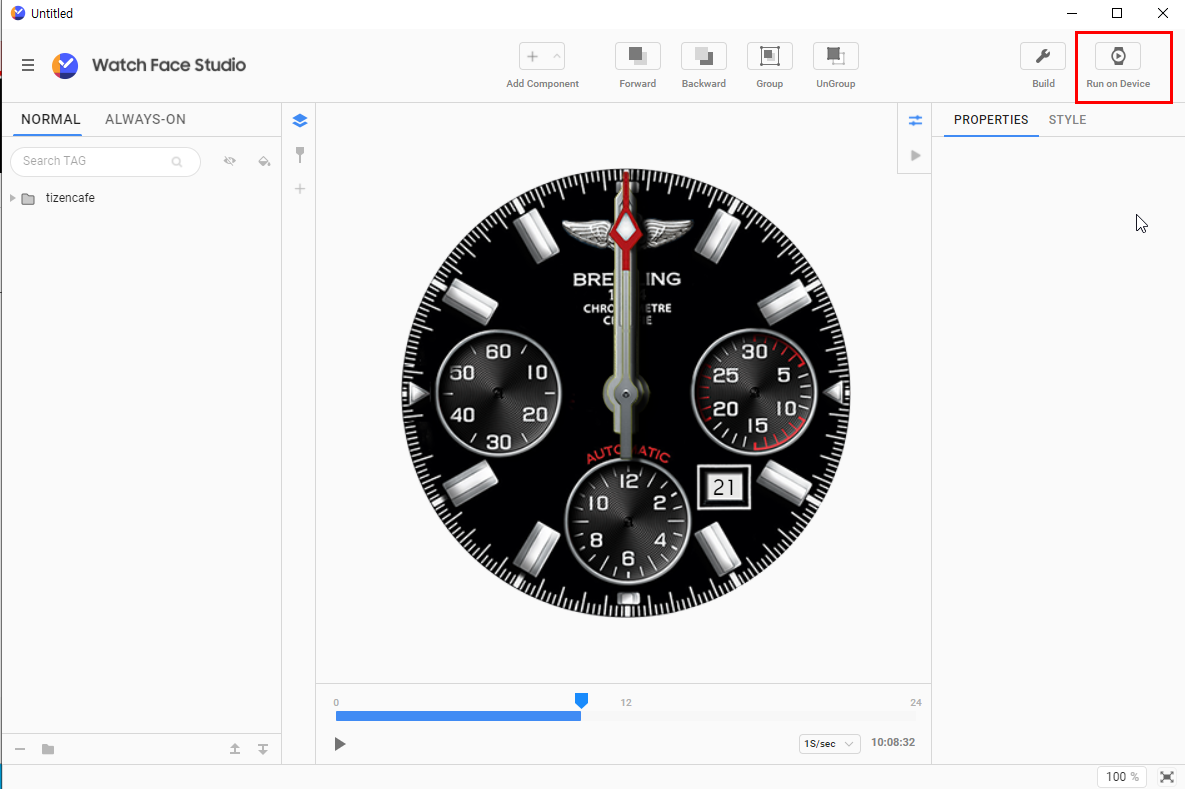The height and width of the screenshot is (789, 1185).
Task: Switch to the NORMAL tab
Action: point(51,119)
